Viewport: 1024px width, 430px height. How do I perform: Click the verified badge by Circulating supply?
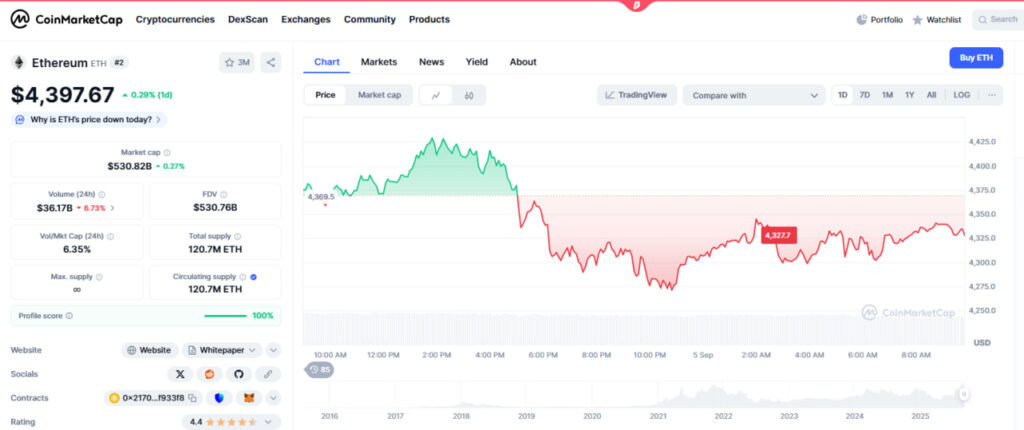click(253, 276)
